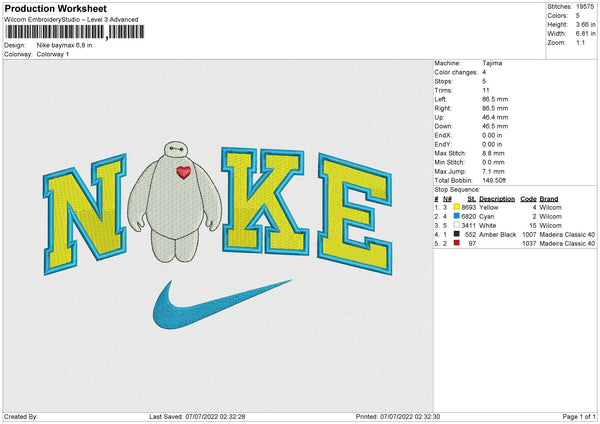Click the embroidered letter N
This screenshot has height=424, width=600.
[x=85, y=214]
